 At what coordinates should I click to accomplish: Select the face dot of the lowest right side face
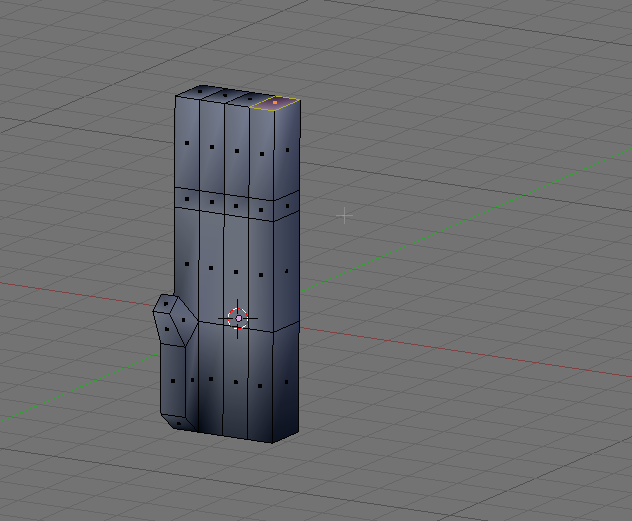pos(287,382)
